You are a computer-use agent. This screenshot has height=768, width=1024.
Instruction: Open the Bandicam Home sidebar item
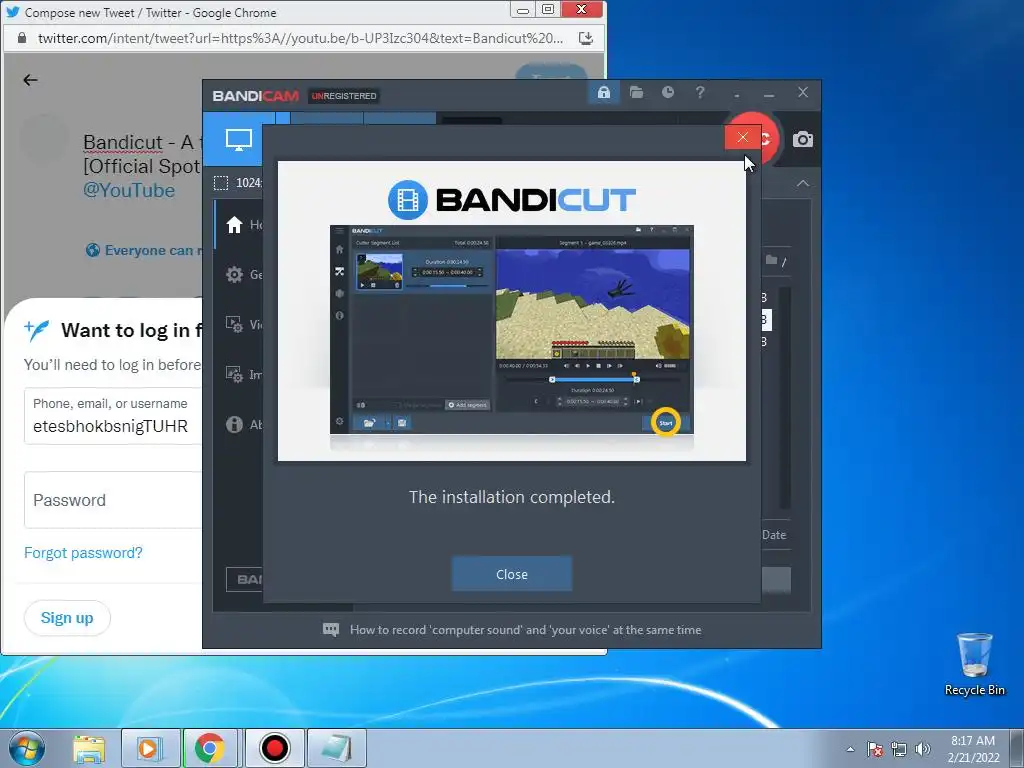coord(234,225)
